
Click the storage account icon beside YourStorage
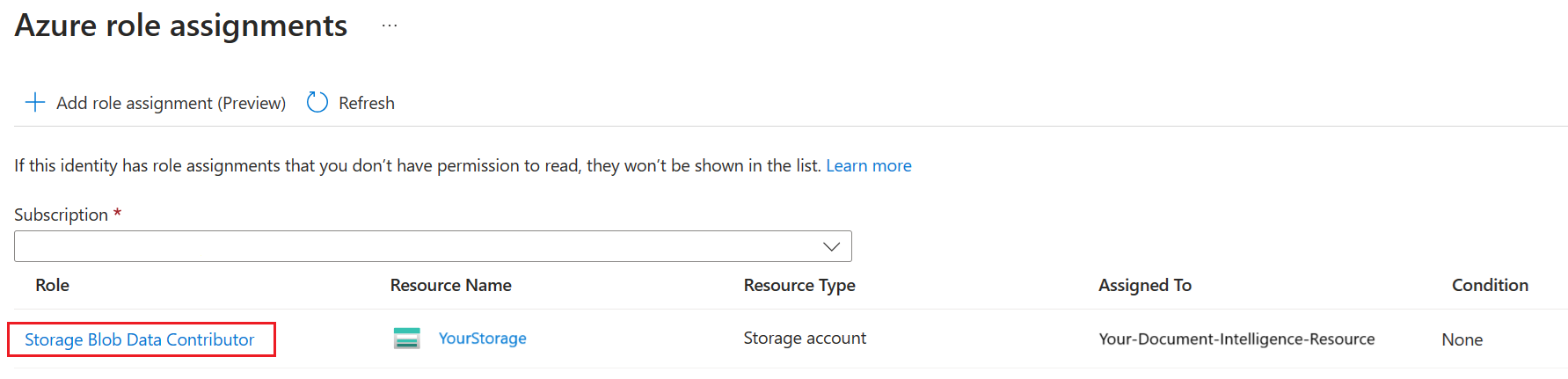pyautogui.click(x=406, y=339)
